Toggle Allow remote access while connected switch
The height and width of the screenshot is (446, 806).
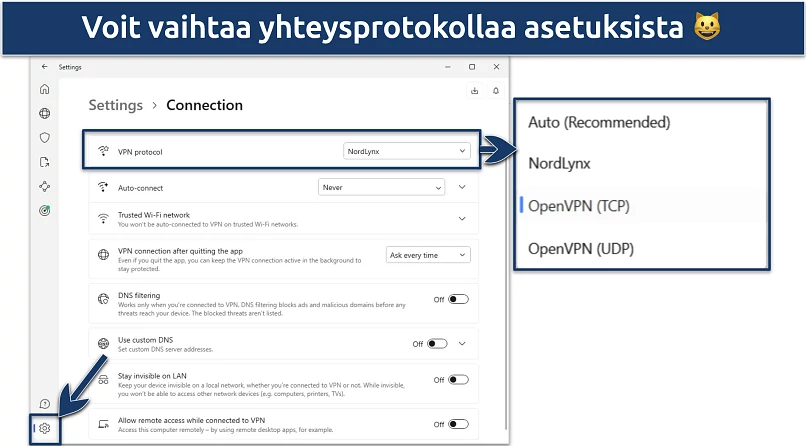coord(458,424)
